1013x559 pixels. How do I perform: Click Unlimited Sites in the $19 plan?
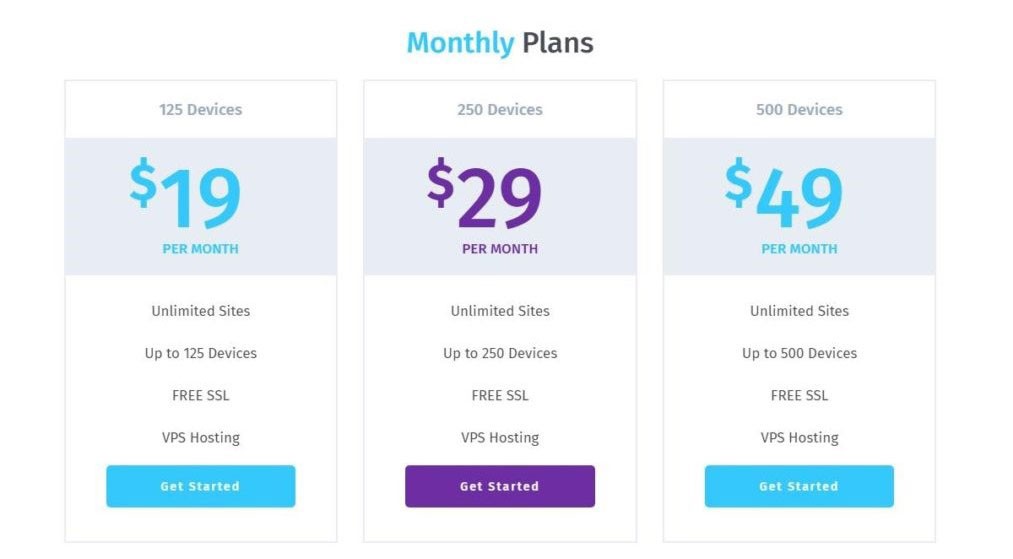[x=200, y=311]
